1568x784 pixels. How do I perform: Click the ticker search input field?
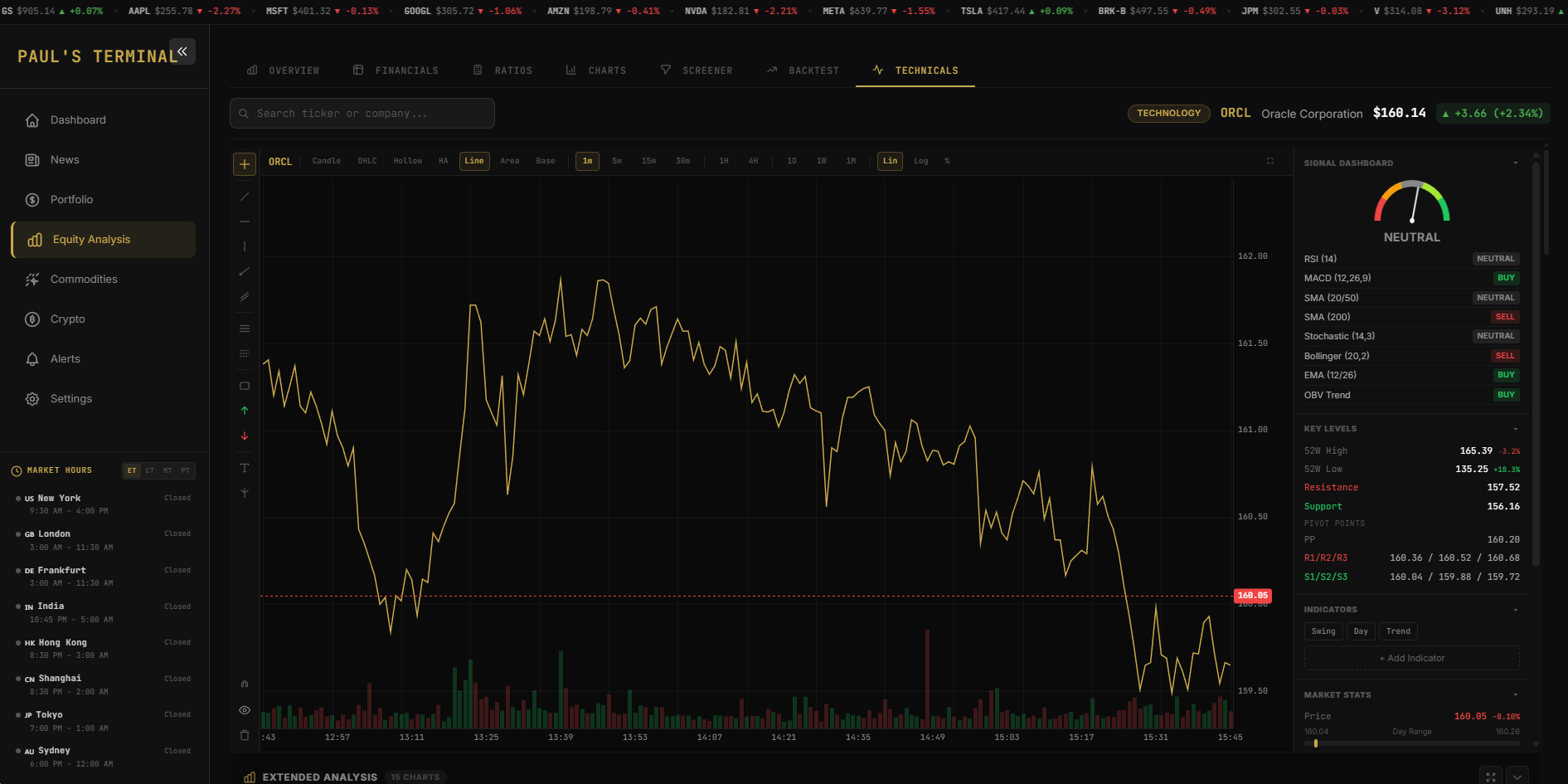pyautogui.click(x=362, y=113)
